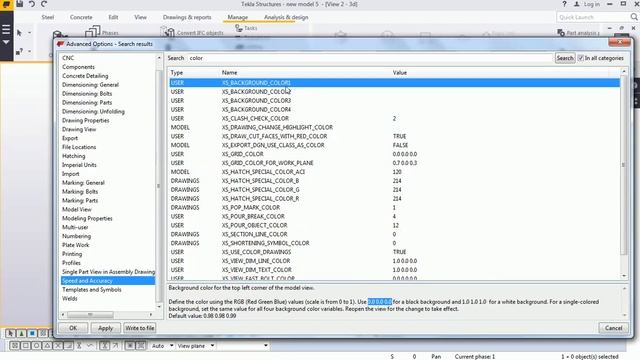Viewport: 640px width, 360px height.
Task: Click the Undo arrow icon
Action: click(x=32, y=4)
